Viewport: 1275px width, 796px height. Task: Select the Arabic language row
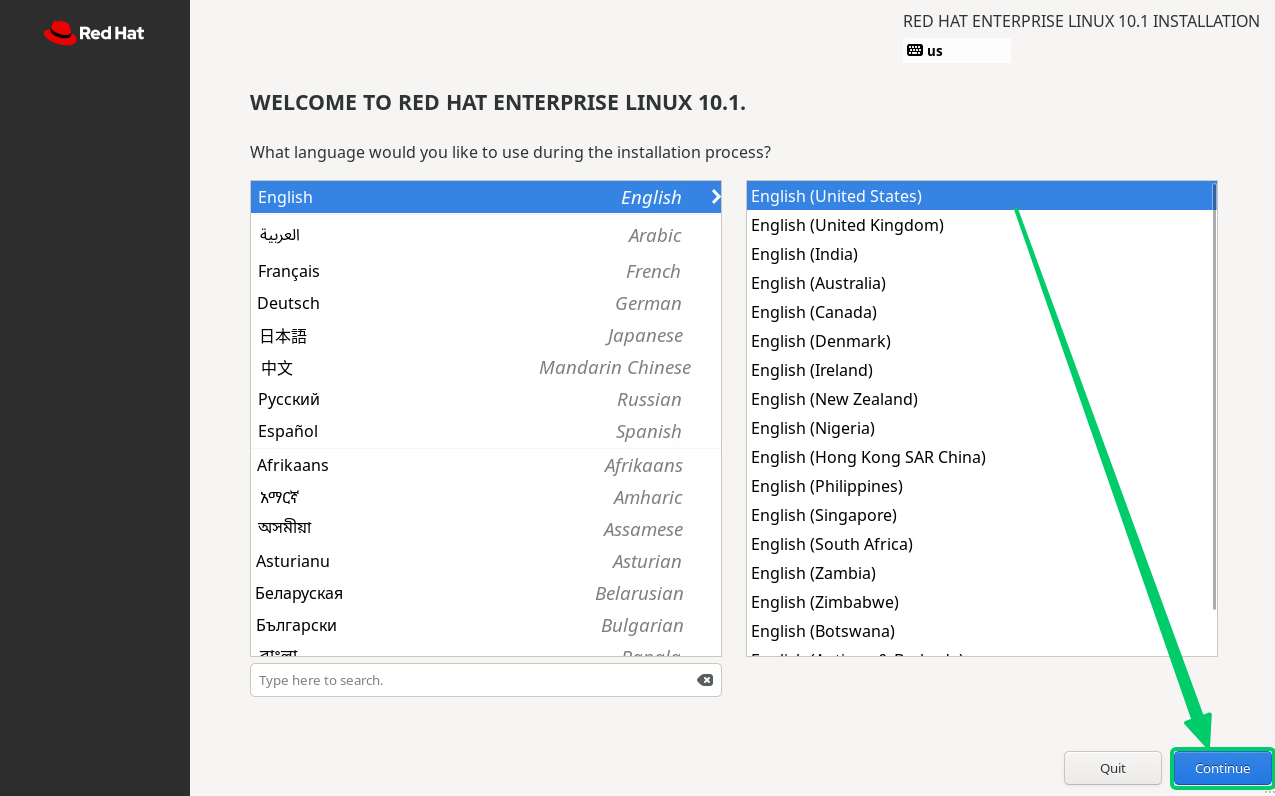(486, 235)
